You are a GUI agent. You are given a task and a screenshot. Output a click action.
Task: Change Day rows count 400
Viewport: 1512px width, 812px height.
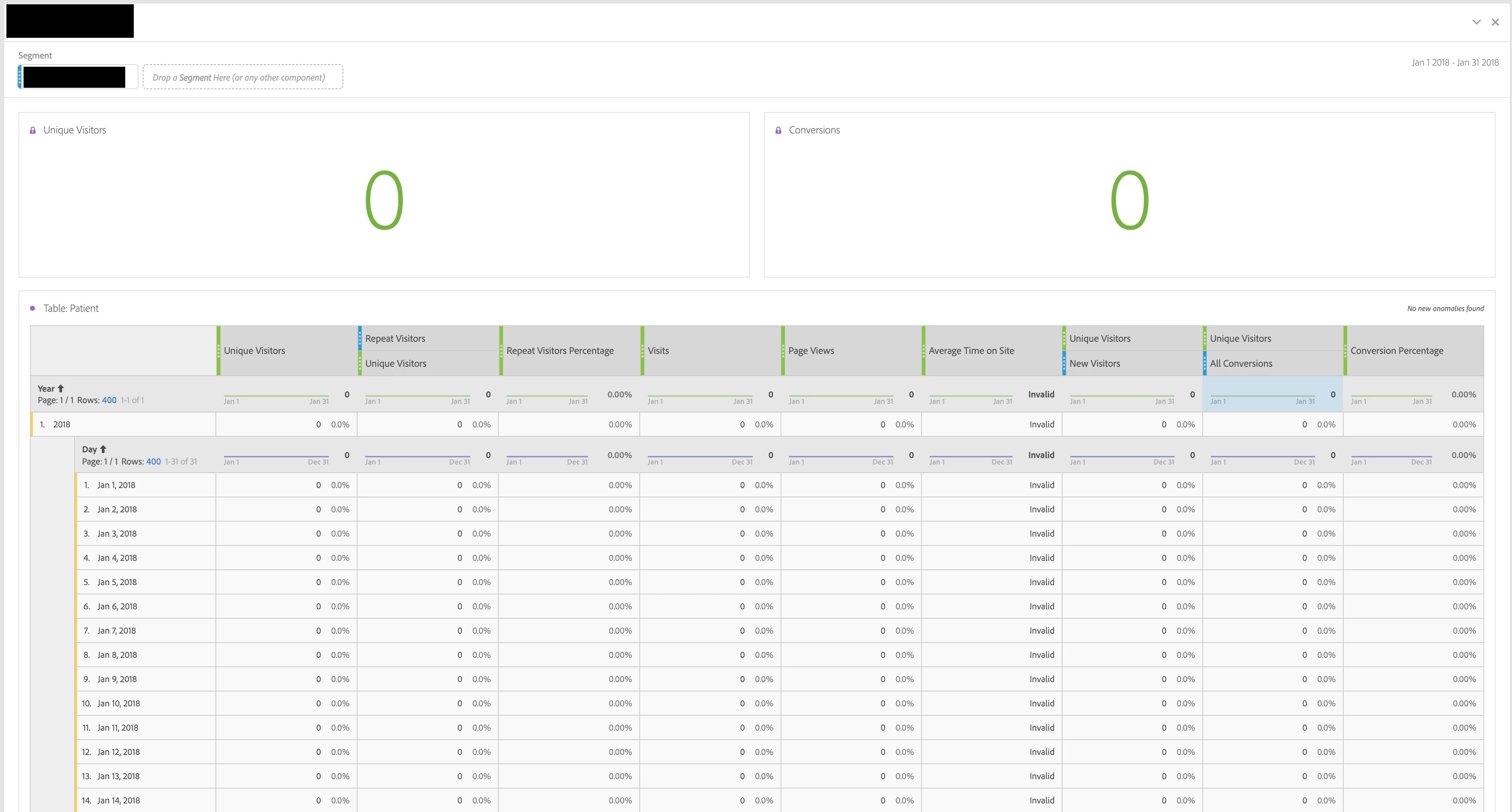tap(153, 462)
